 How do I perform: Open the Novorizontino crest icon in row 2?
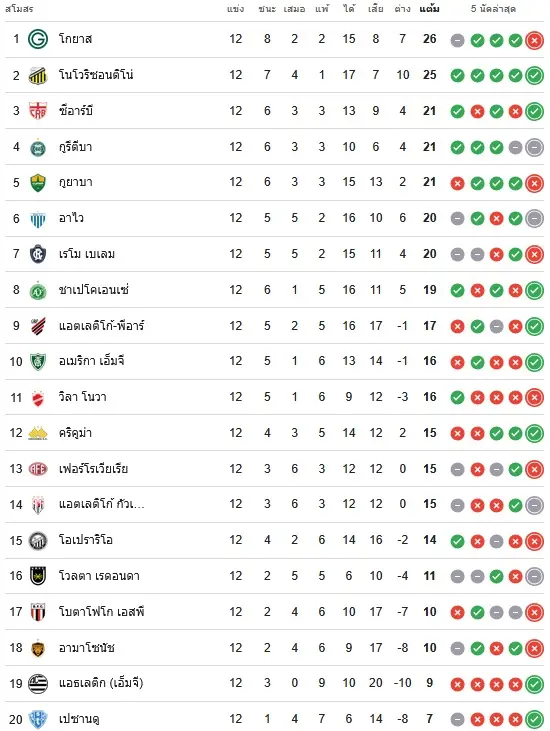pos(38,75)
